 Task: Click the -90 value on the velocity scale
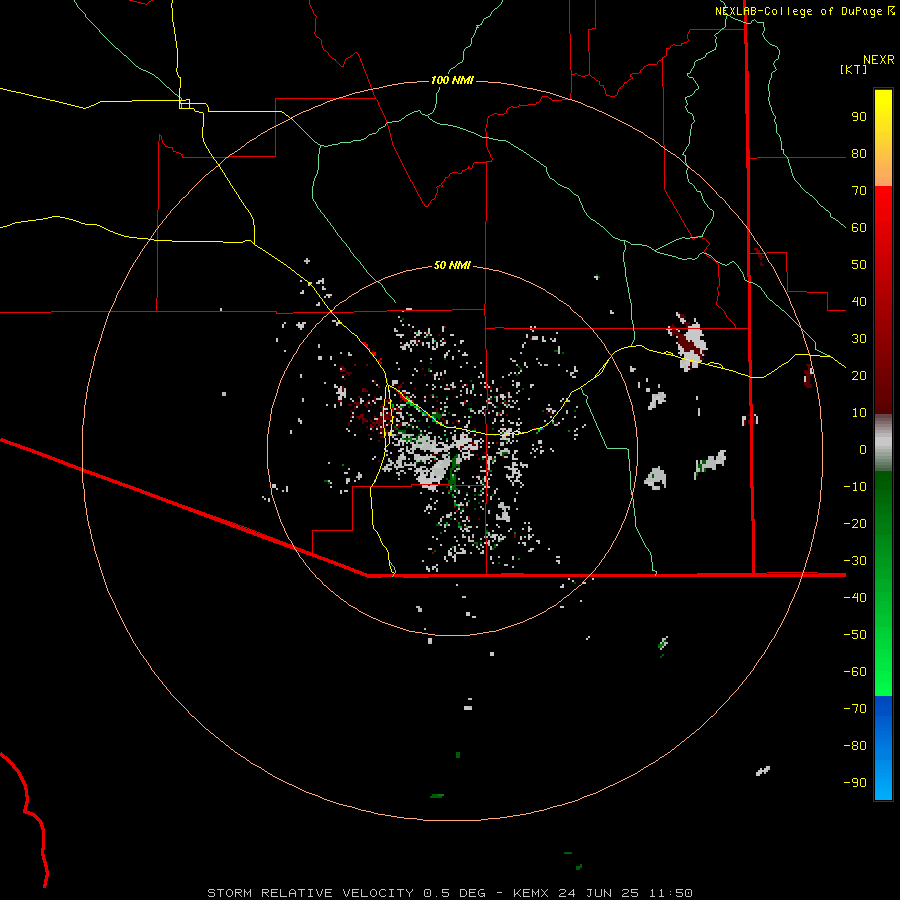[855, 783]
